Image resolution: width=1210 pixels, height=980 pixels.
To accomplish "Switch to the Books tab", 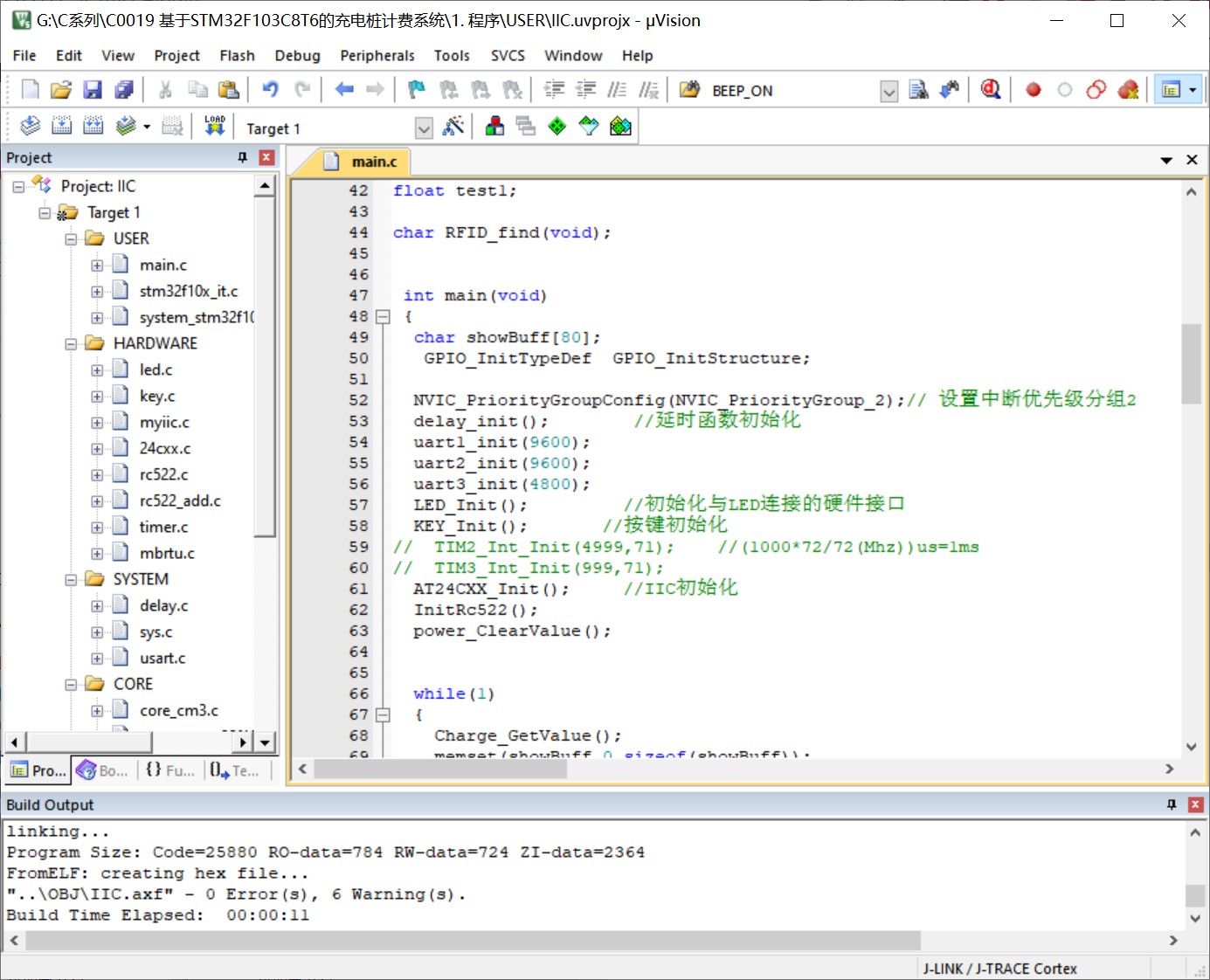I will [103, 770].
